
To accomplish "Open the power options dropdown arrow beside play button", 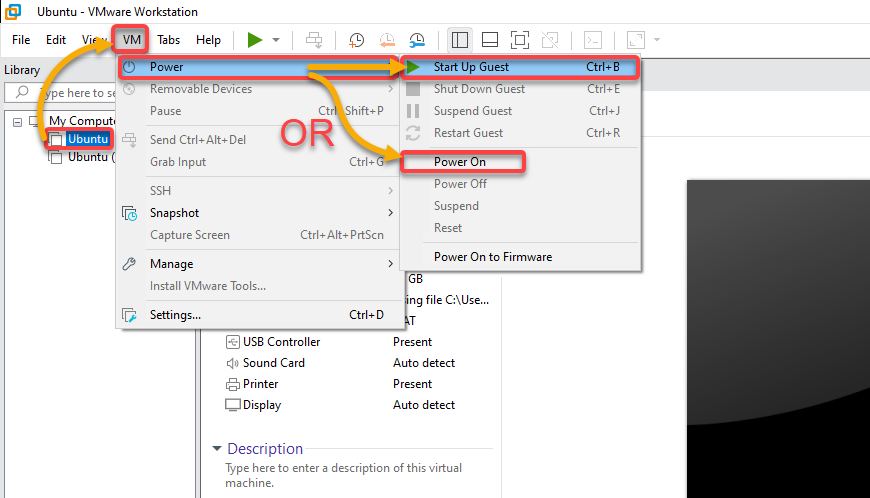I will [276, 40].
